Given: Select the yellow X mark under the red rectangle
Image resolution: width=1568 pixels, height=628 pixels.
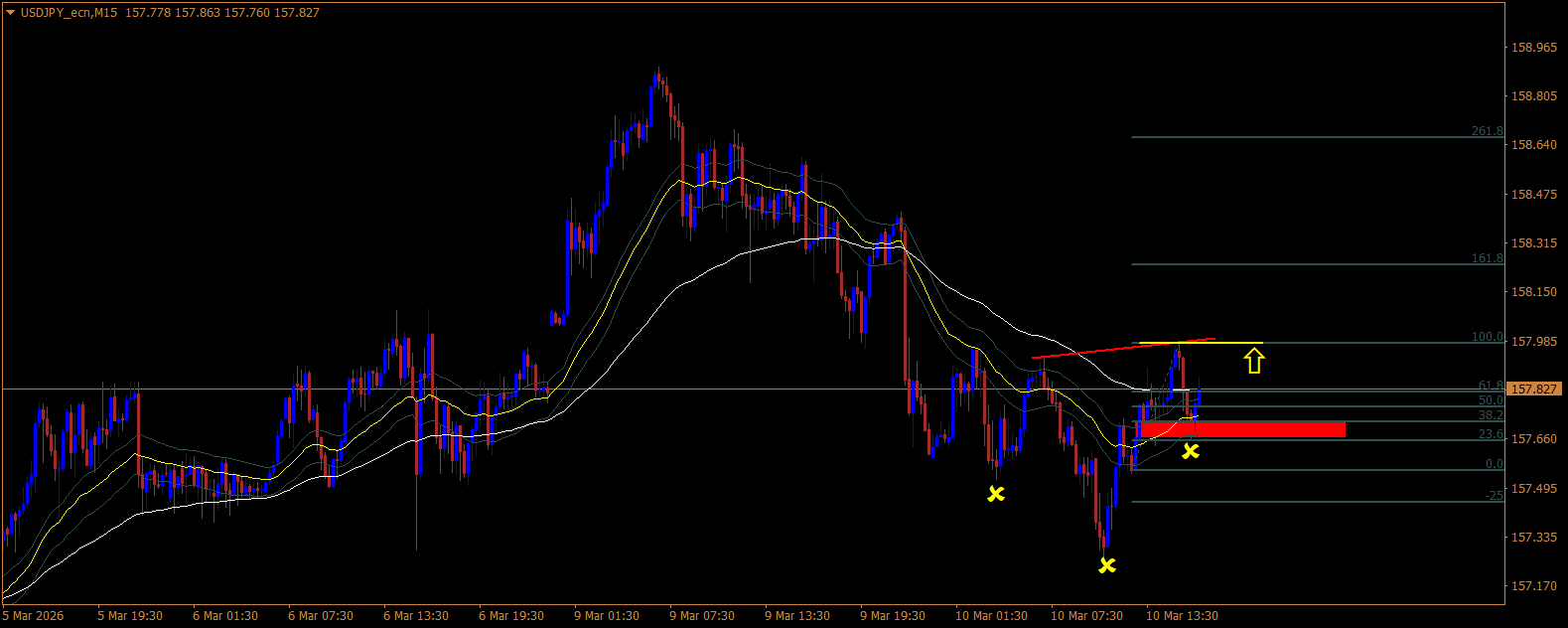Looking at the screenshot, I should pos(1190,451).
